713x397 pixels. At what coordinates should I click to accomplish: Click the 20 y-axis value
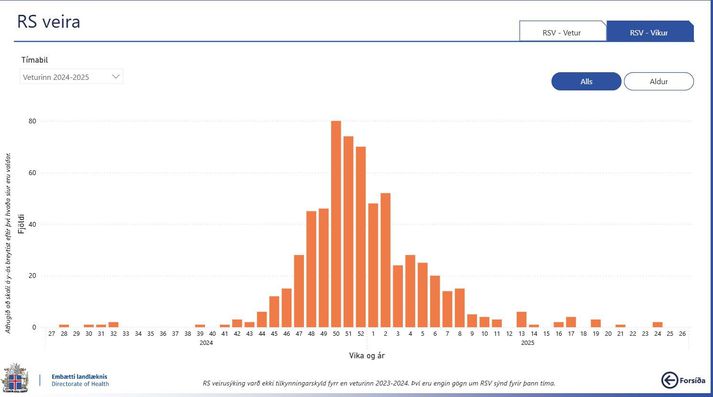pyautogui.click(x=32, y=276)
